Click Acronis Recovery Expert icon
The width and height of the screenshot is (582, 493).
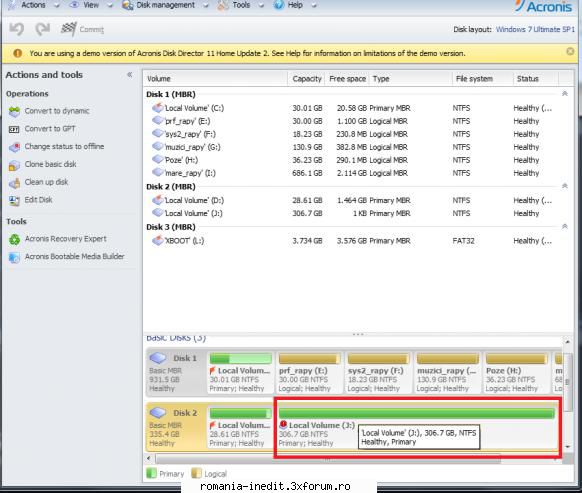click(14, 239)
